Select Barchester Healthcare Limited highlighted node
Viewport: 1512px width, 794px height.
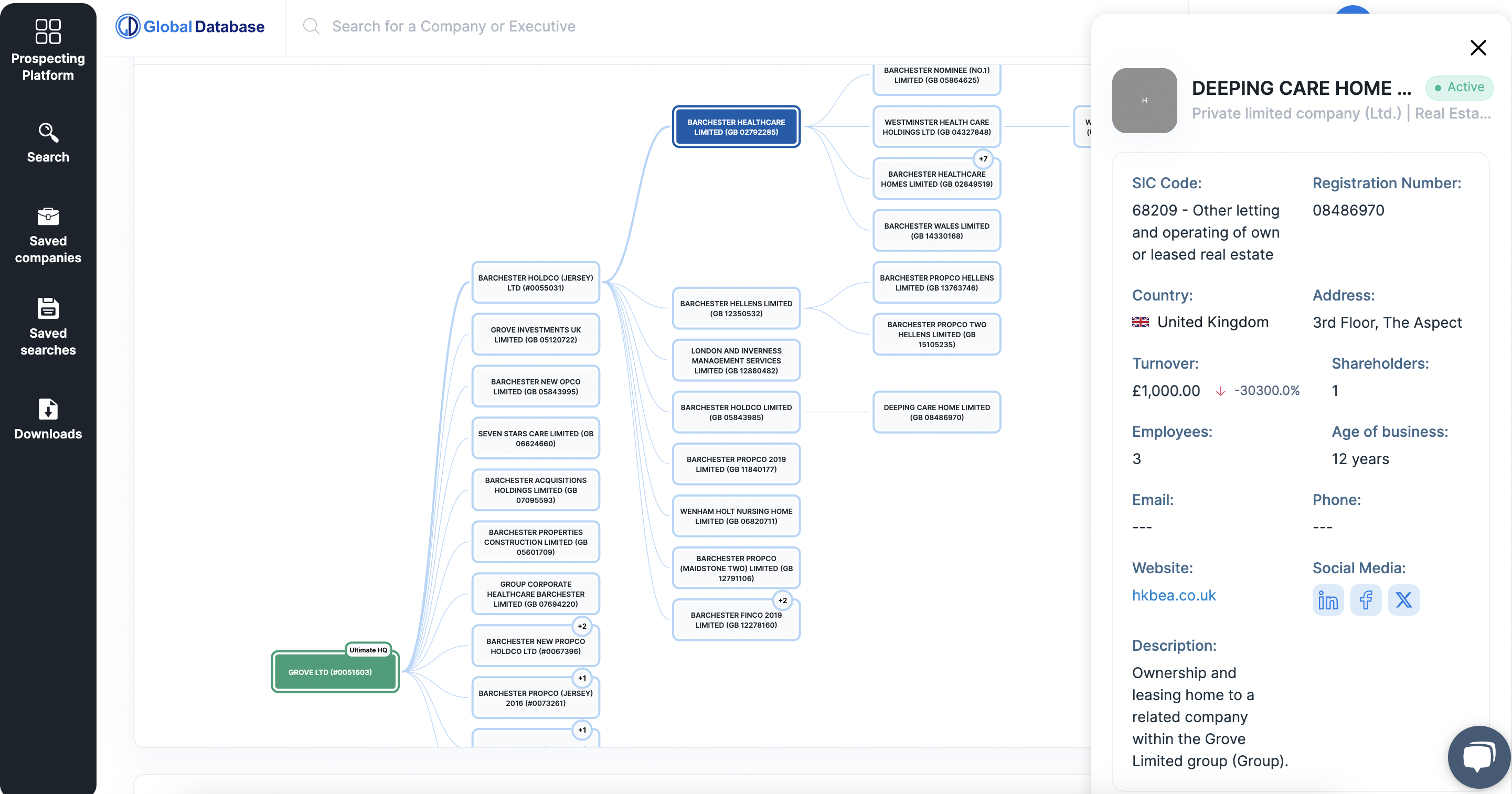click(x=736, y=127)
